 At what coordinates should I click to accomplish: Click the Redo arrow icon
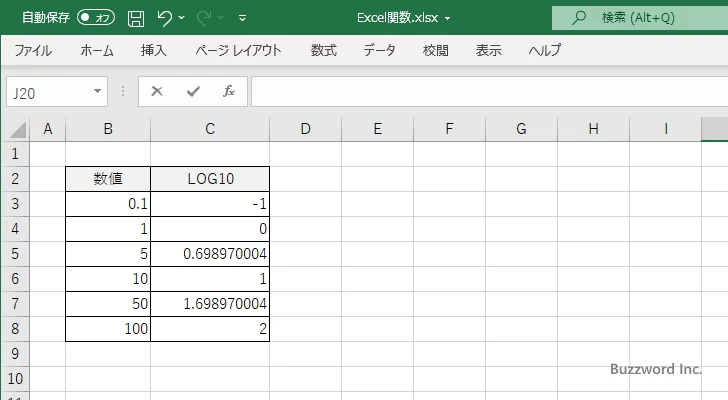click(x=203, y=18)
